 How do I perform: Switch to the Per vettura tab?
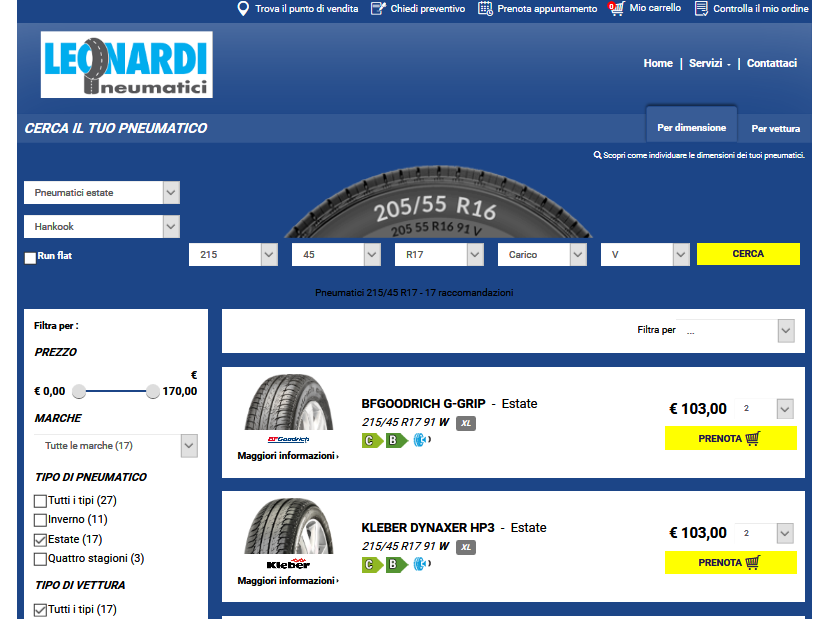pos(776,128)
